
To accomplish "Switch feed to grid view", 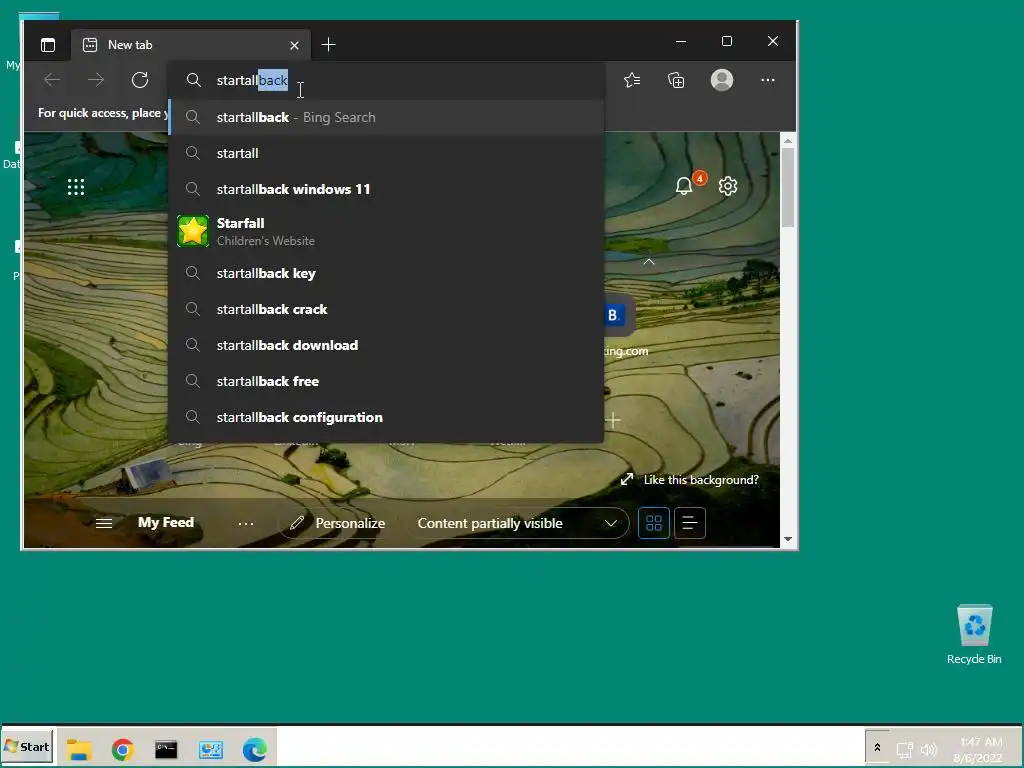I will [x=654, y=523].
